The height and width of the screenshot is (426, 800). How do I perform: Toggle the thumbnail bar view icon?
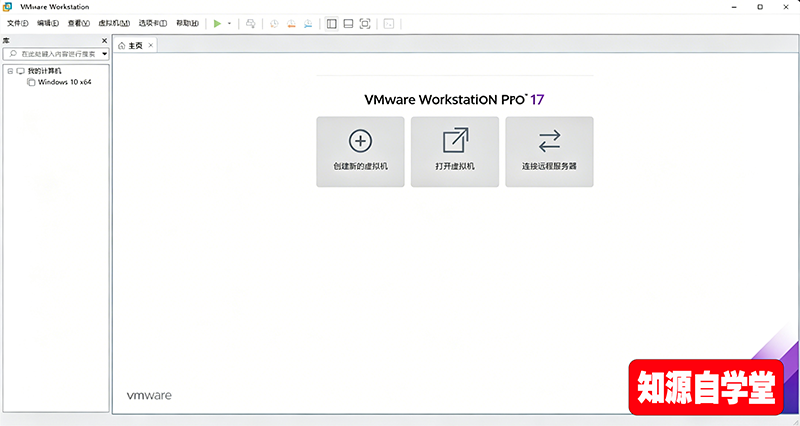pyautogui.click(x=348, y=23)
